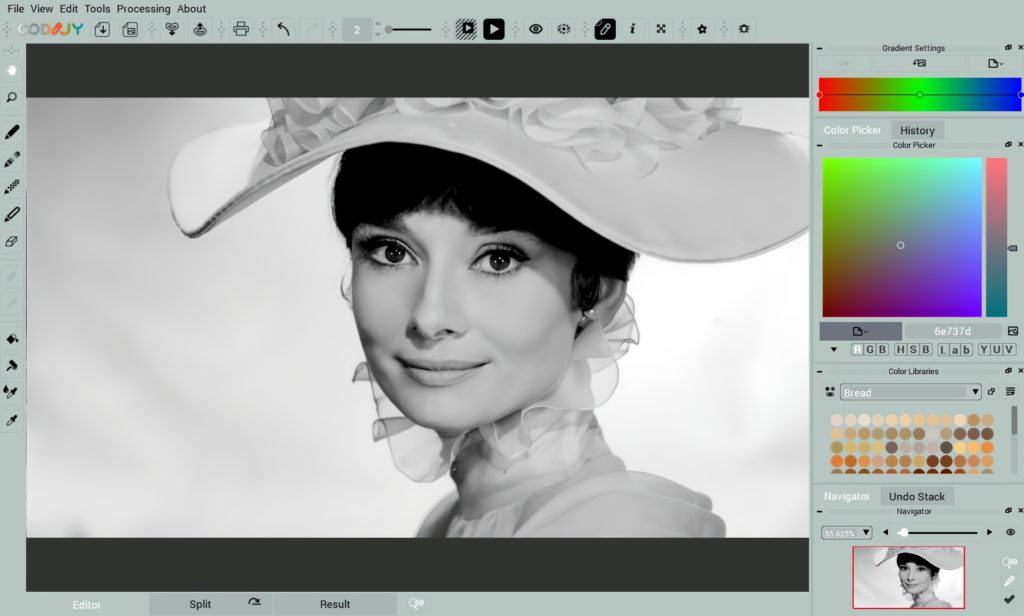The image size is (1024, 616).
Task: Expand the color mode disclosure triangle
Action: point(833,350)
